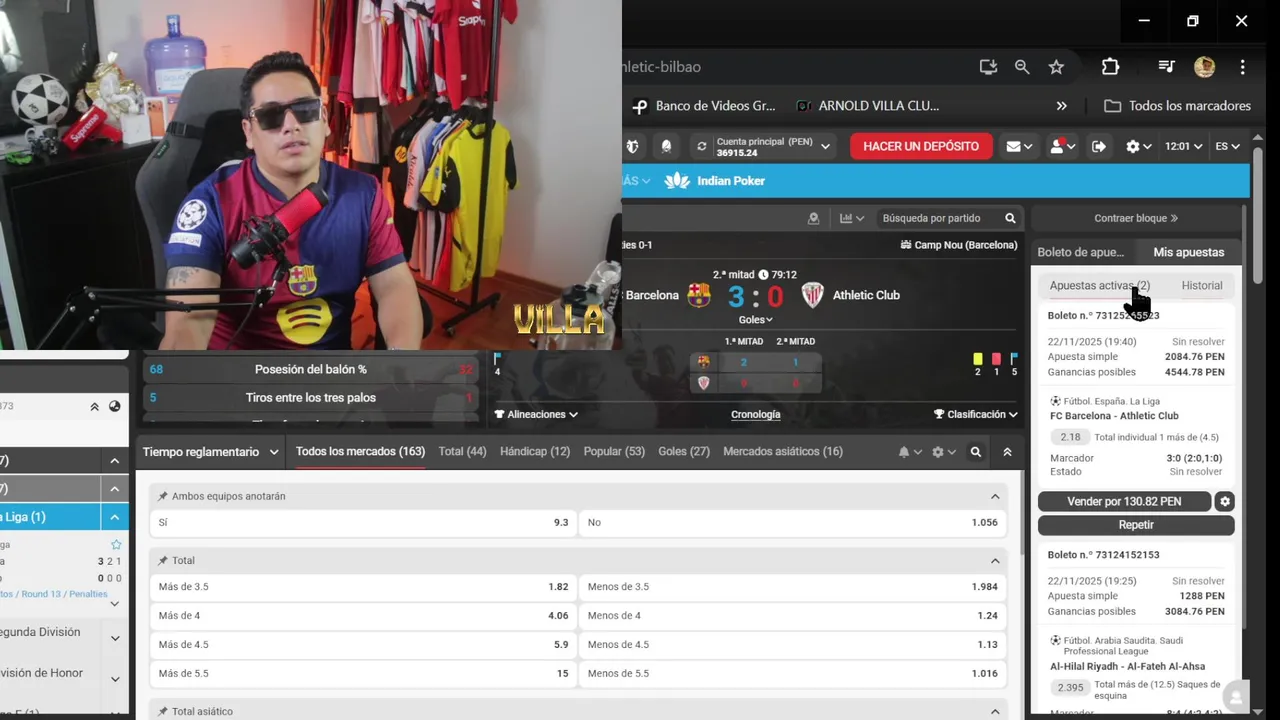Select the Apuestas activas tab
This screenshot has width=1280, height=720.
pos(1099,285)
